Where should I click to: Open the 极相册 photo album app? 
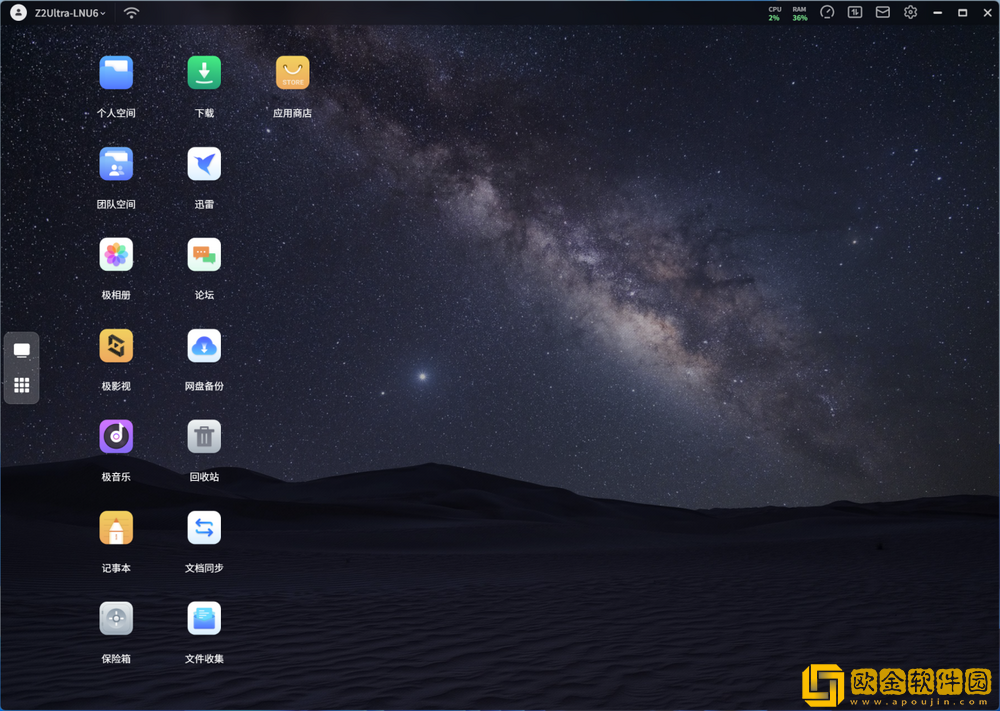[x=116, y=255]
